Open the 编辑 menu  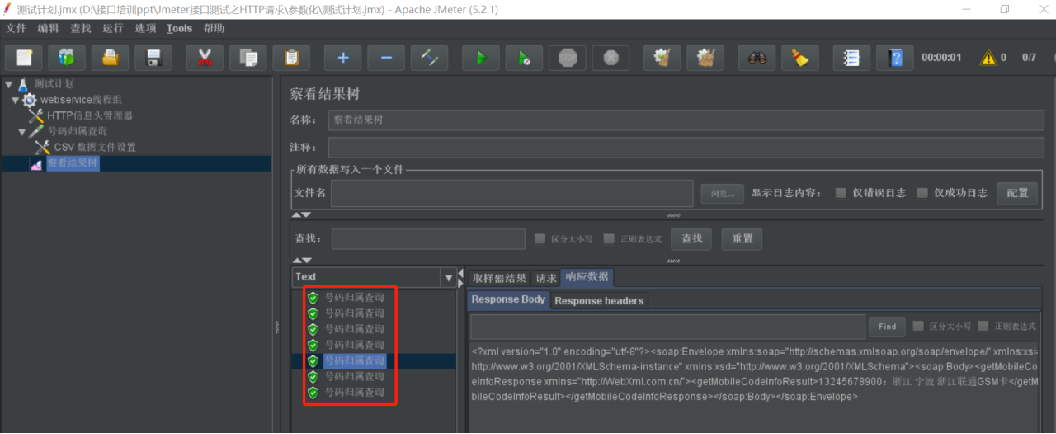[x=48, y=28]
